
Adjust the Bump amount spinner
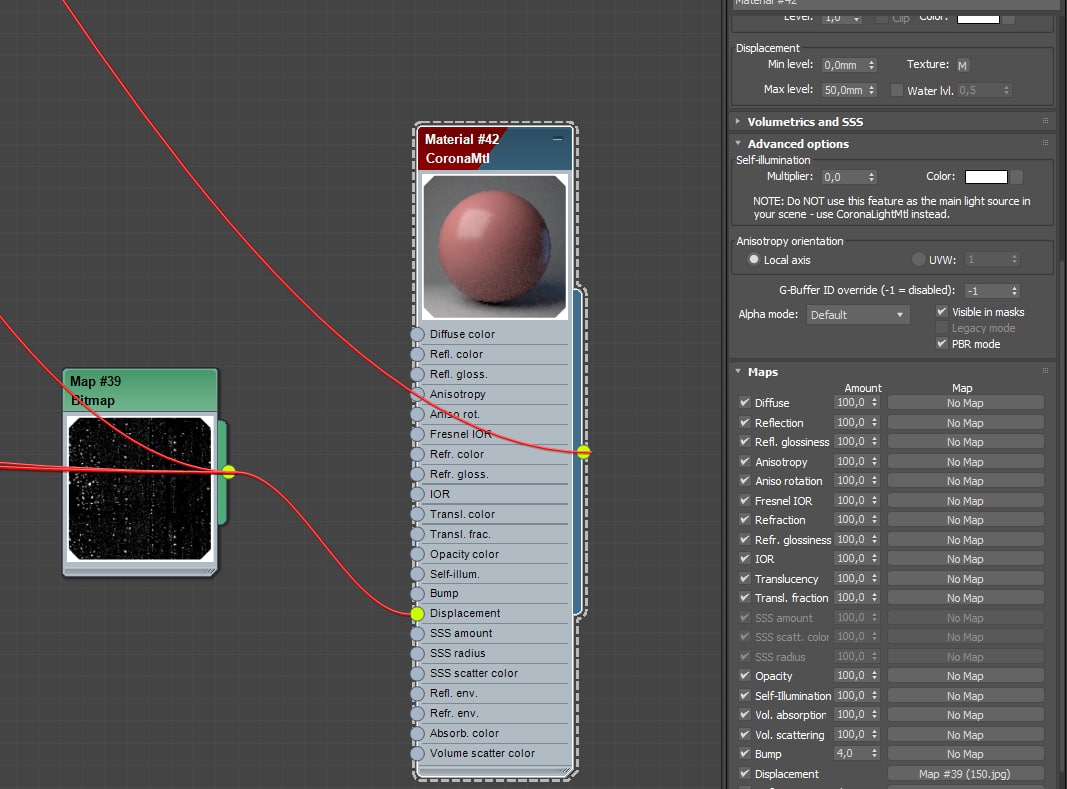pyautogui.click(x=874, y=754)
